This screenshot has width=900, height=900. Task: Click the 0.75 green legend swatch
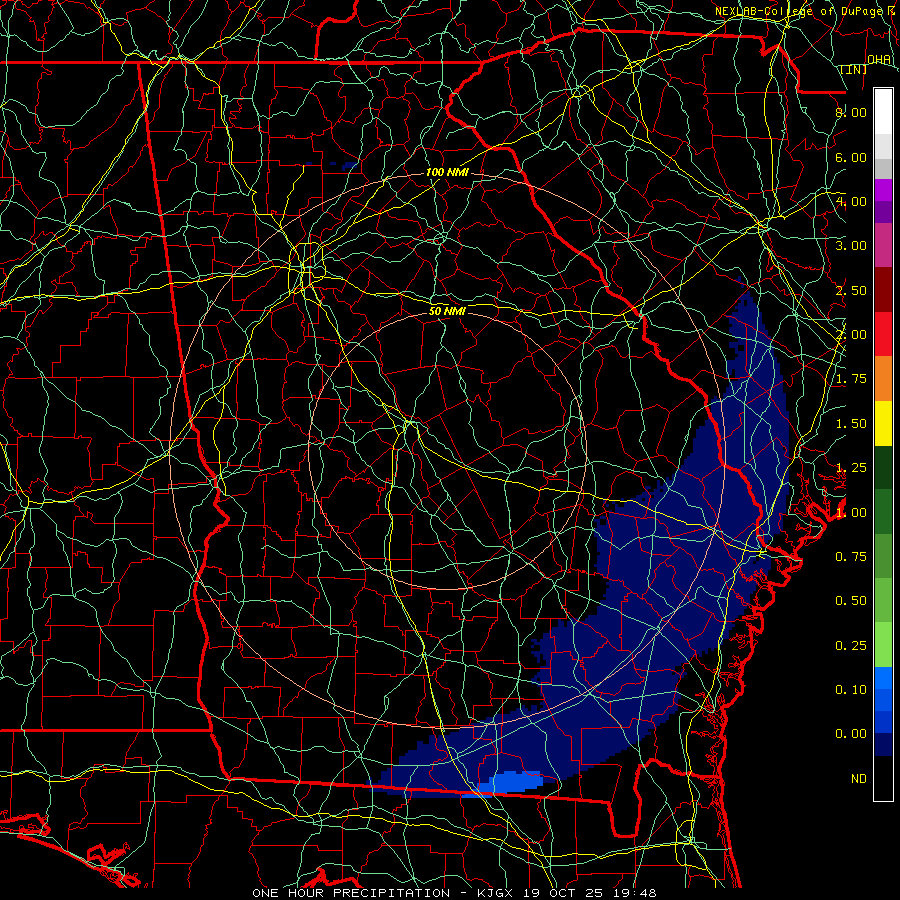pyautogui.click(x=883, y=556)
